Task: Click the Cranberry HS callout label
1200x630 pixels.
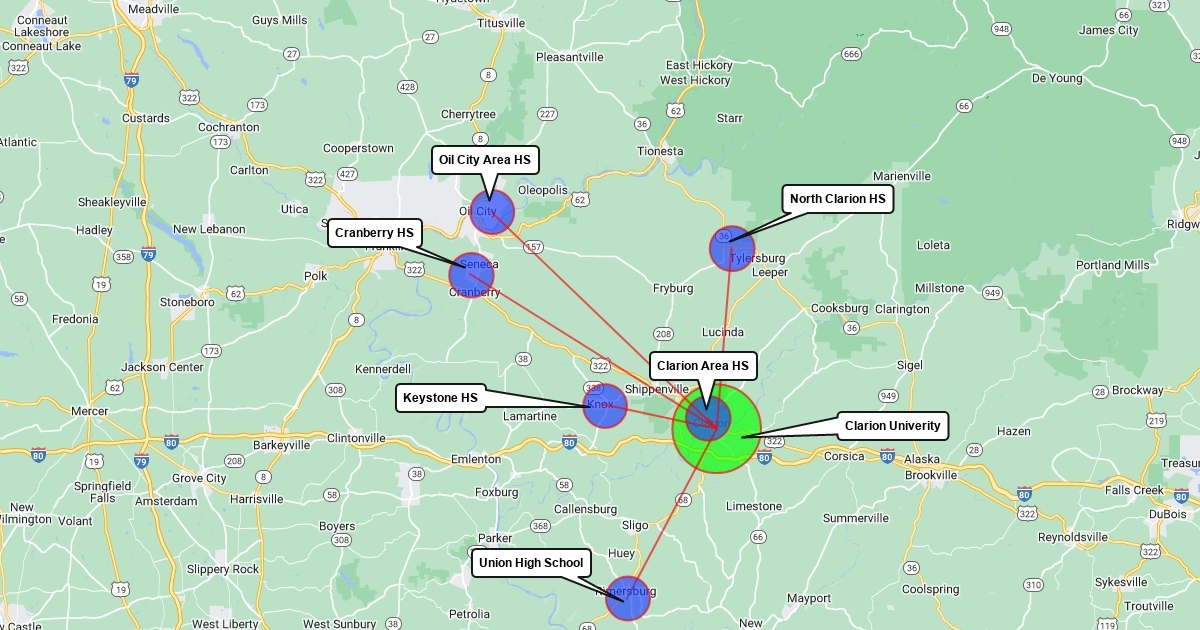Action: click(x=374, y=233)
